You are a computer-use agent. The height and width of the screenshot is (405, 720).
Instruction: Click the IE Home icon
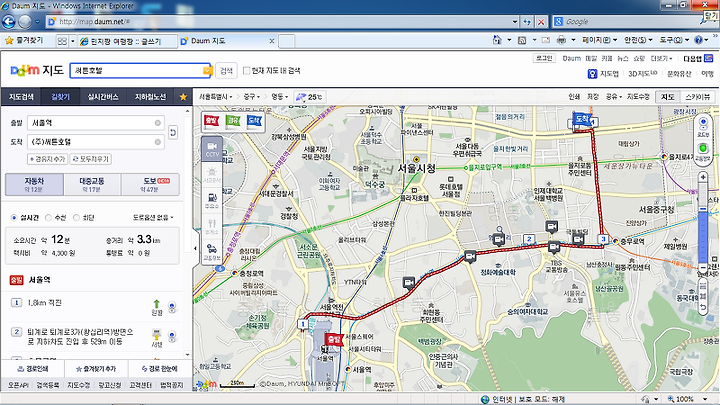(497, 40)
